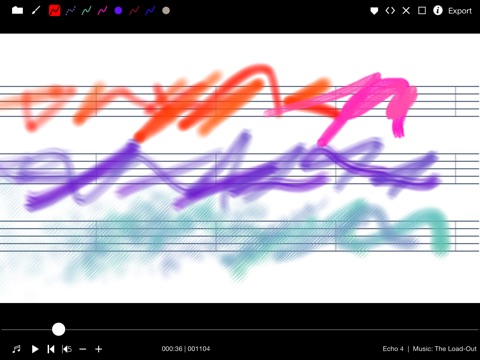Screen dimensions: 480x360
Task: Open the info icon
Action: click(x=438, y=11)
